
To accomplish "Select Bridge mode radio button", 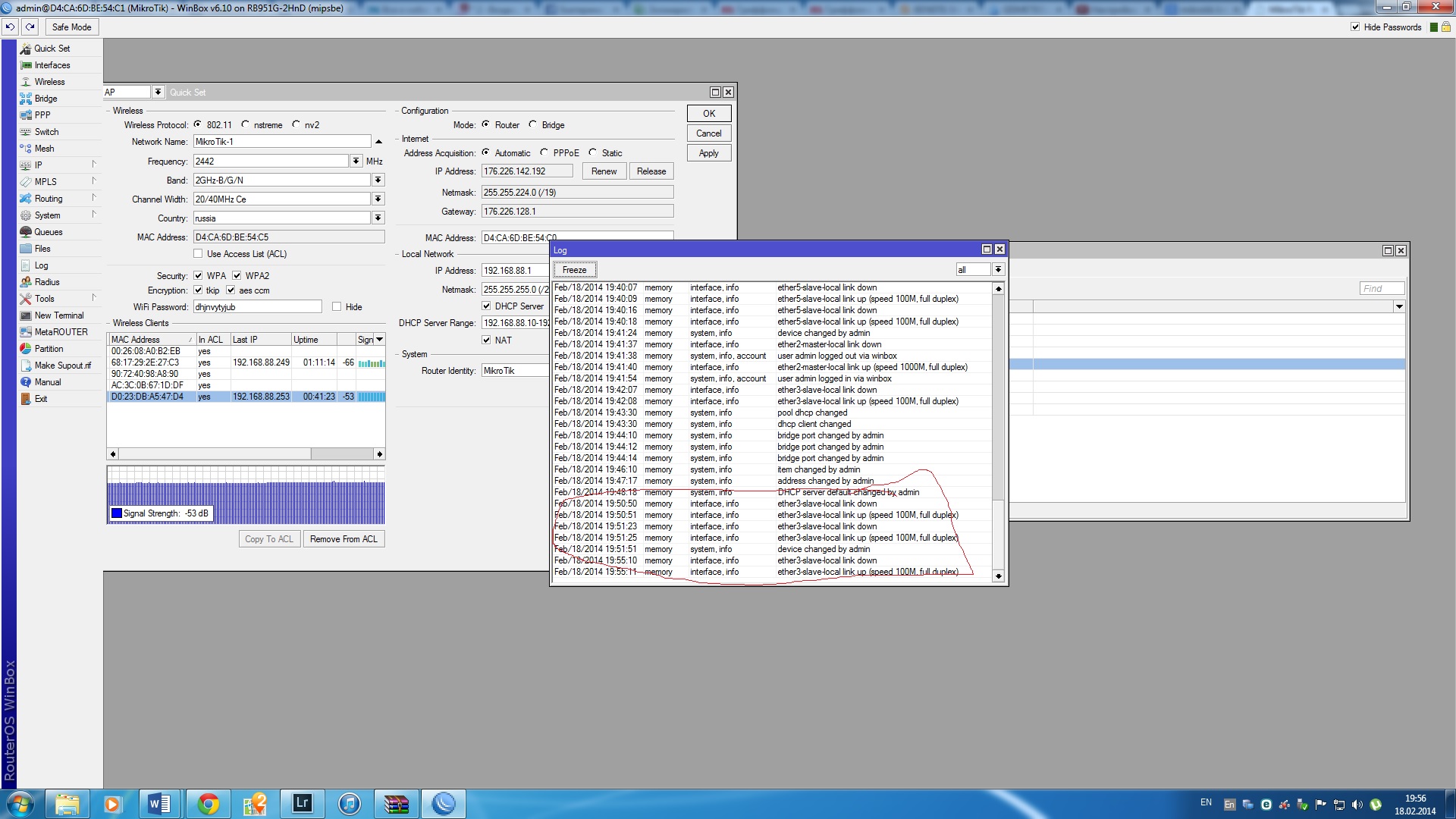I will pos(533,124).
